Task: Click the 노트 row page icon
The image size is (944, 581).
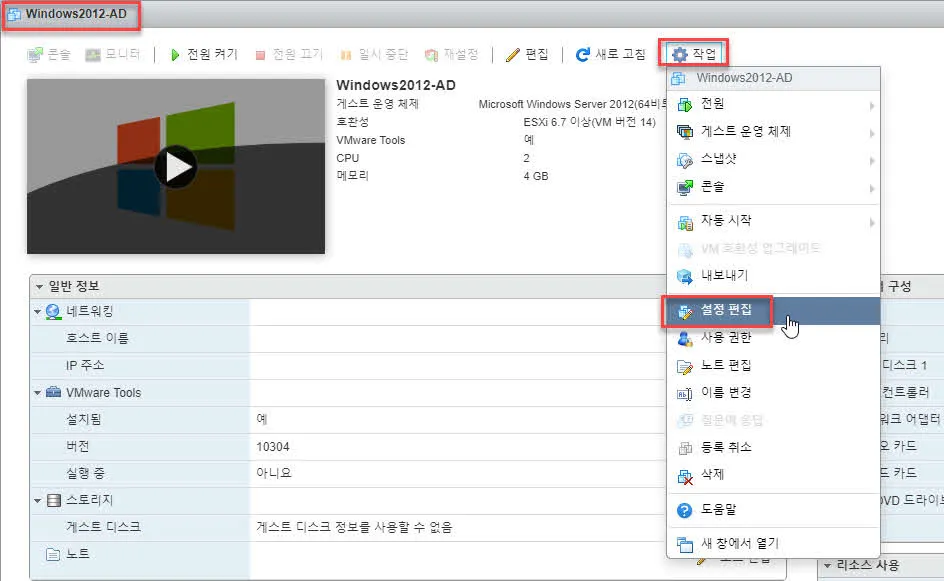Action: [53, 554]
